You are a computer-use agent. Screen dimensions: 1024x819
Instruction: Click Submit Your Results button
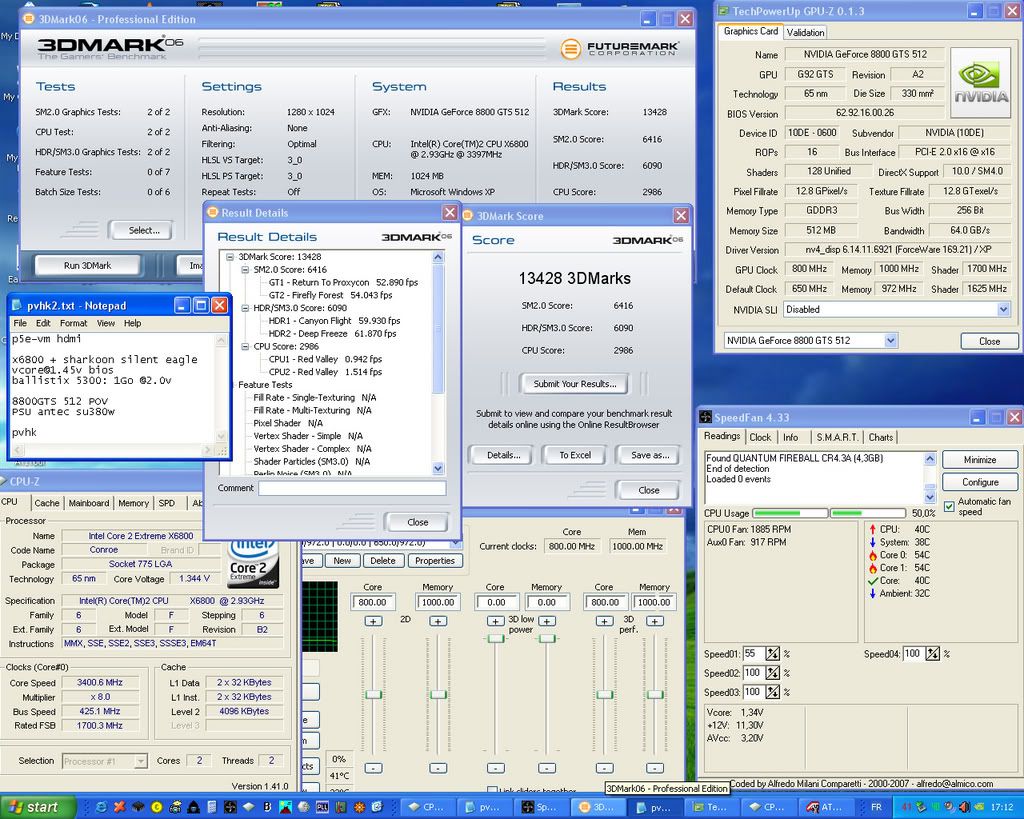(573, 383)
